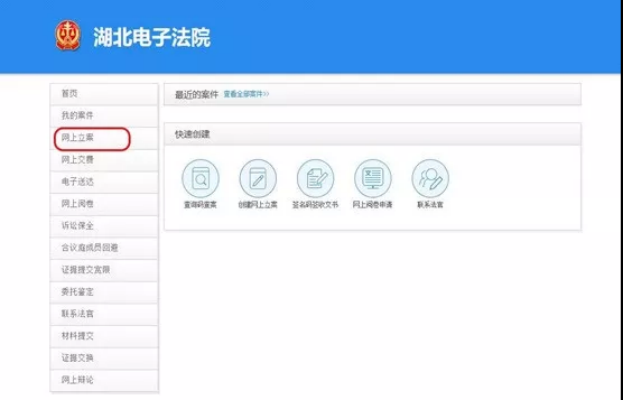Select 证据提交宽限 in the sidebar
The height and width of the screenshot is (400, 623).
click(x=104, y=270)
